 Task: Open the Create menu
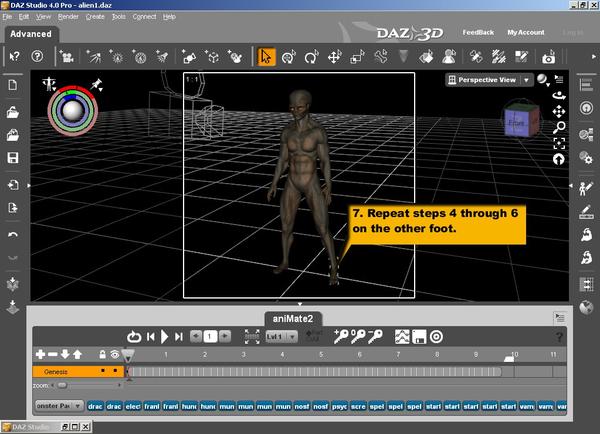95,17
